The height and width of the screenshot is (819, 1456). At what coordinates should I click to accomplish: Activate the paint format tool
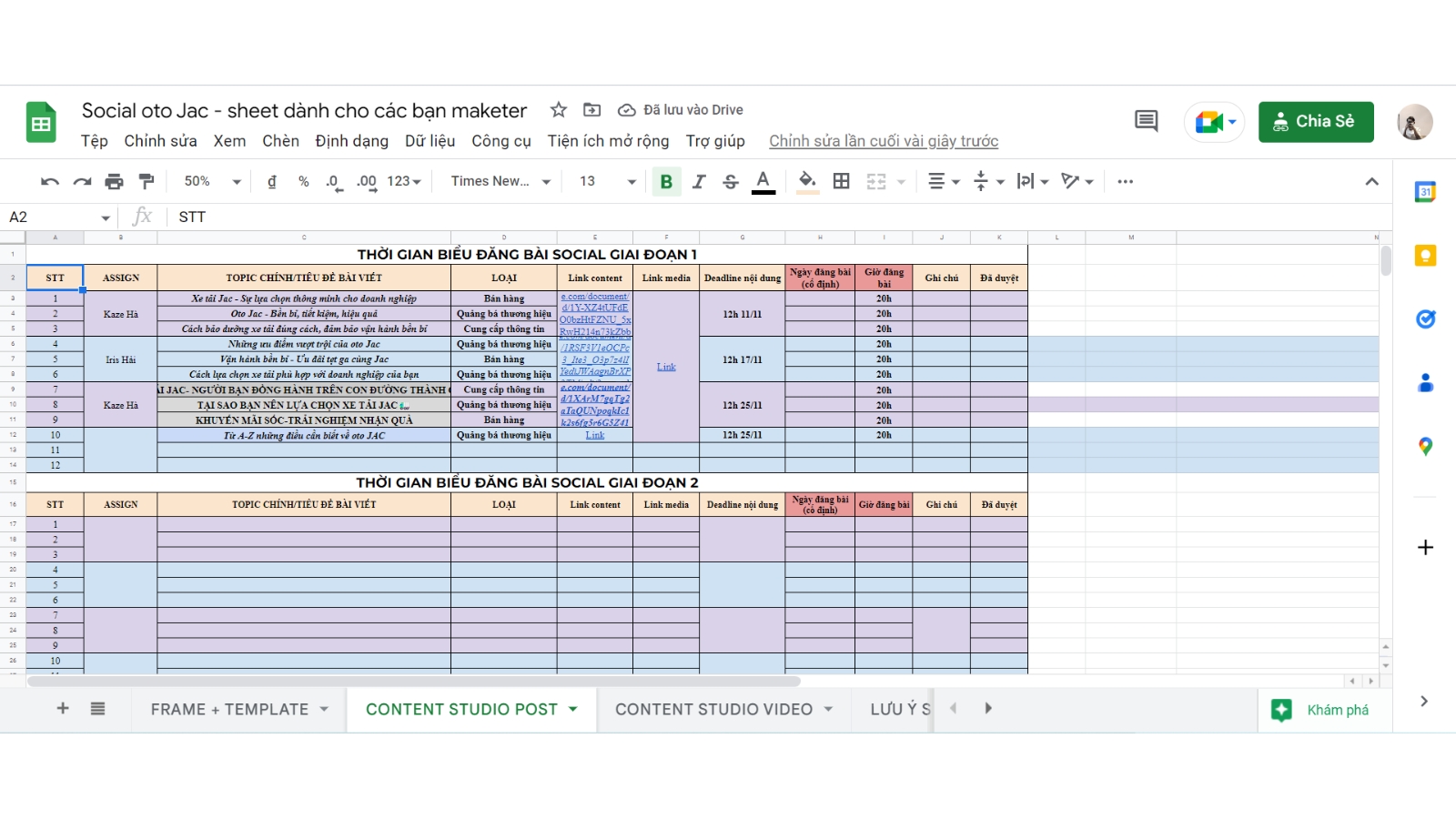click(146, 182)
